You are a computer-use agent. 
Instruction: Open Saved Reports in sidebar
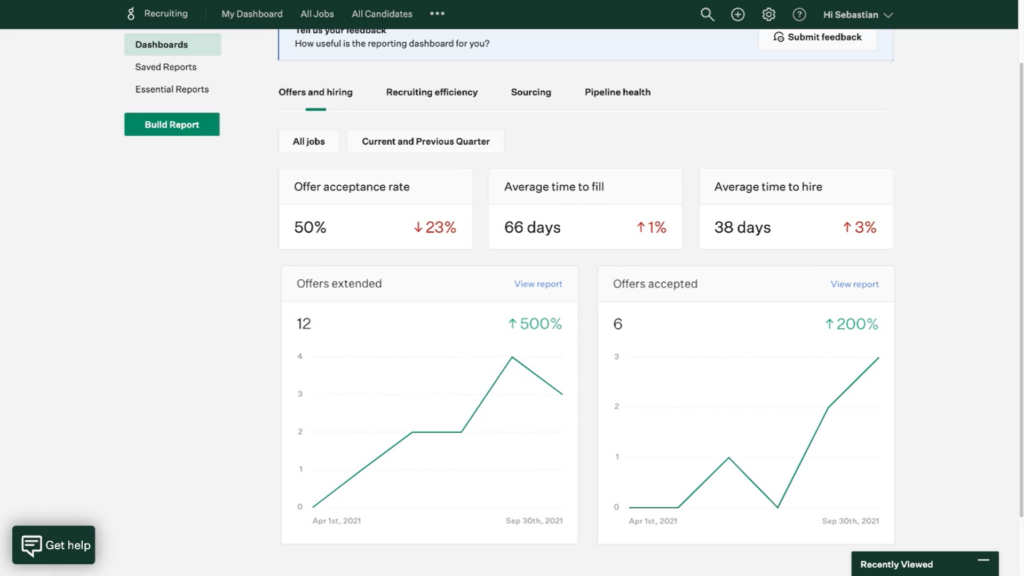coord(166,67)
